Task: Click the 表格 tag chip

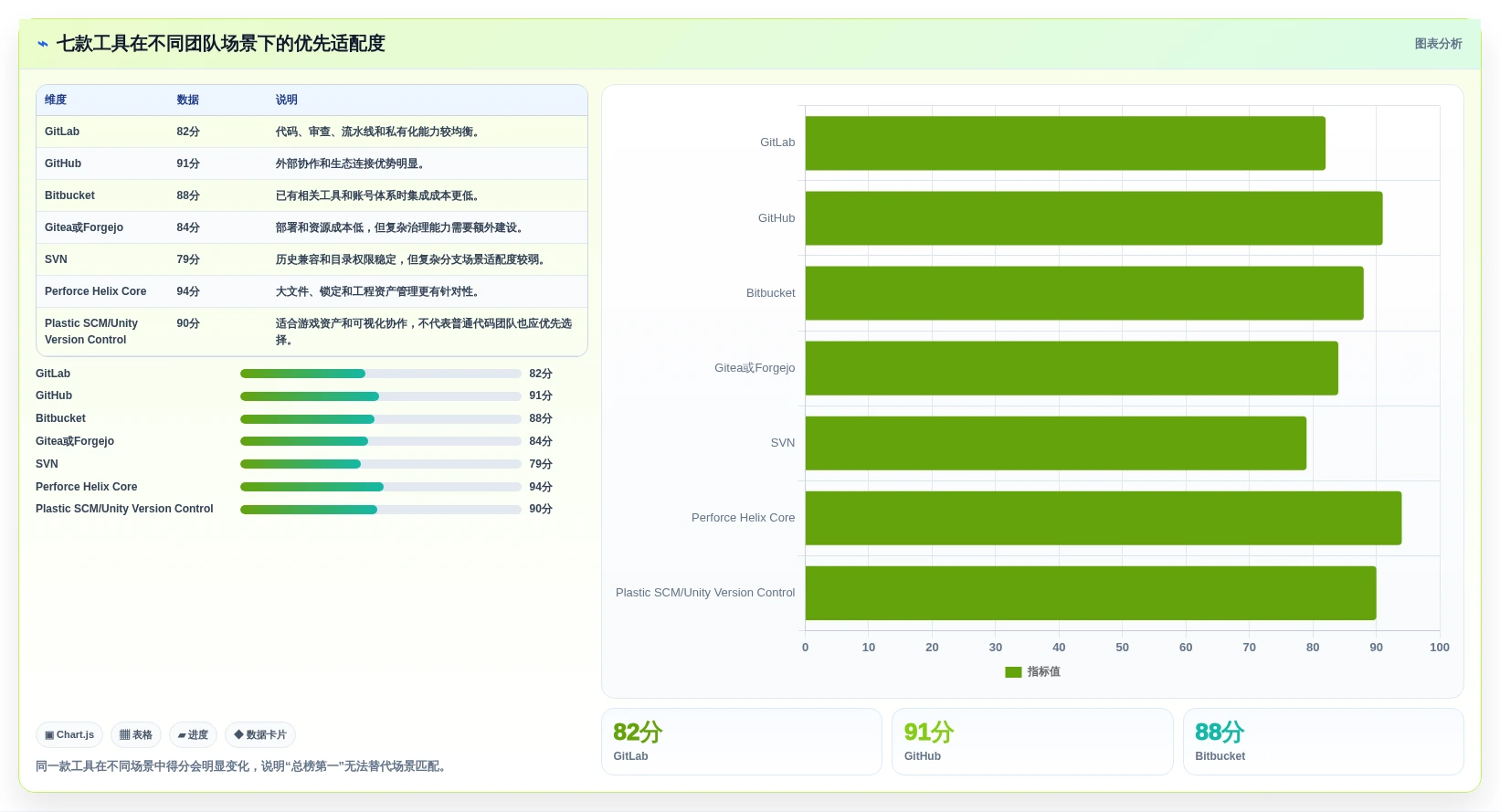Action: click(x=136, y=734)
